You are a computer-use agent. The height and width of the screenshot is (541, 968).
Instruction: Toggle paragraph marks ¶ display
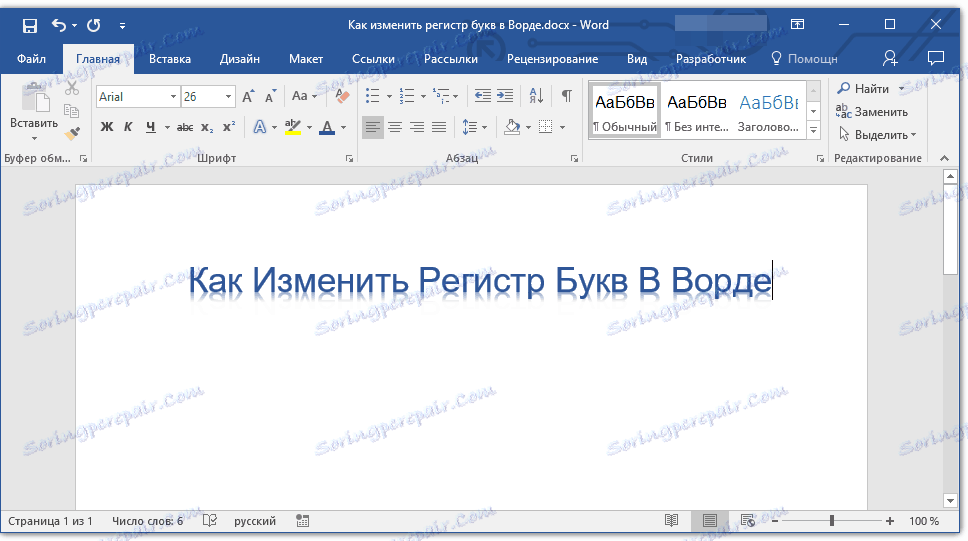coord(567,96)
